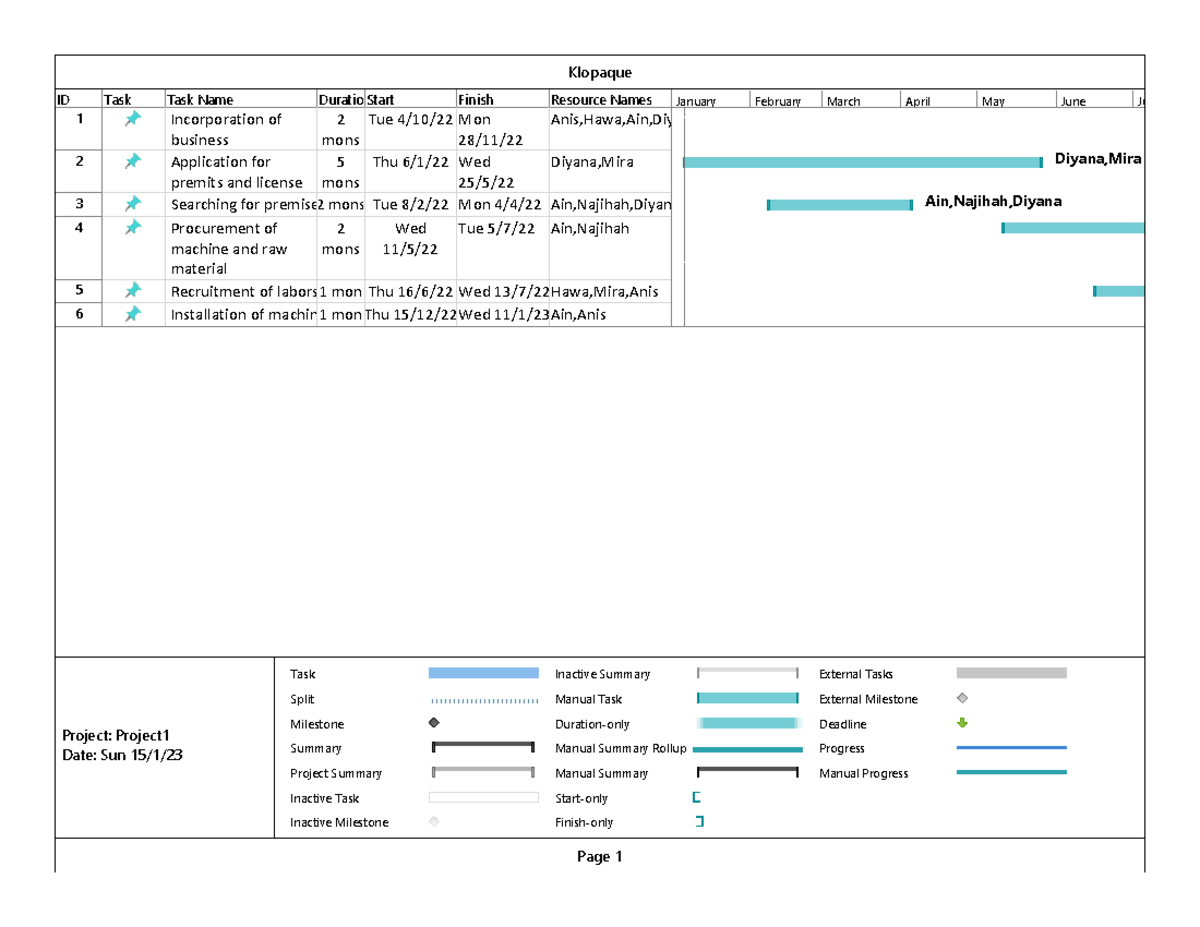The height and width of the screenshot is (927, 1200).
Task: Click the Start cell showing Tue 4/10/22
Action: 409,118
